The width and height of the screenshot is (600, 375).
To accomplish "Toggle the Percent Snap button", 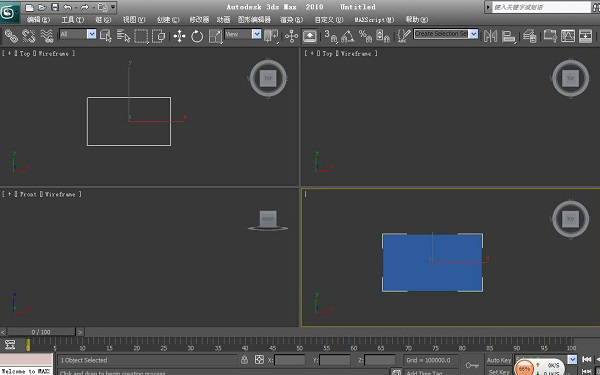I will coord(365,36).
